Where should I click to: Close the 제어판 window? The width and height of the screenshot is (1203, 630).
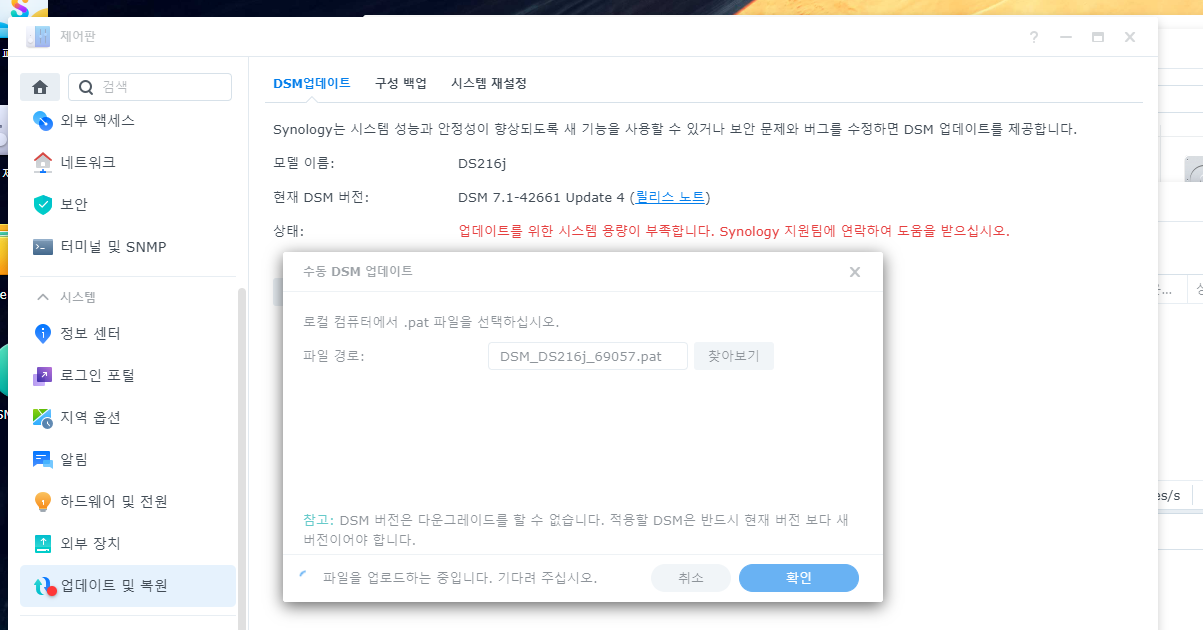click(x=1130, y=37)
